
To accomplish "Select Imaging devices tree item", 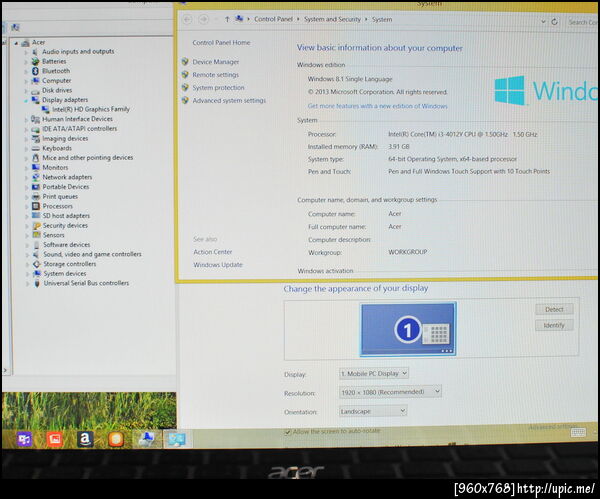I will coord(65,139).
